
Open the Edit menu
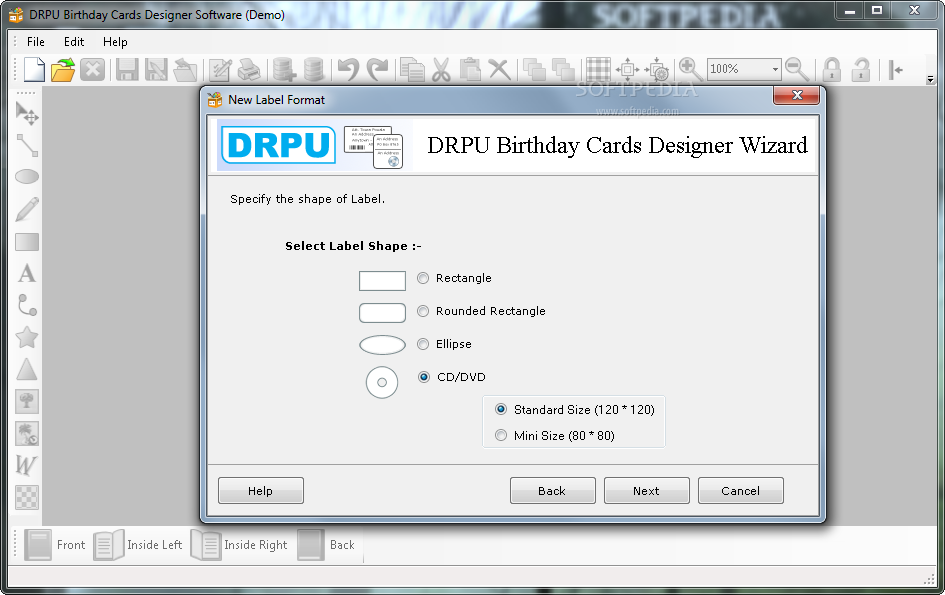tap(74, 42)
